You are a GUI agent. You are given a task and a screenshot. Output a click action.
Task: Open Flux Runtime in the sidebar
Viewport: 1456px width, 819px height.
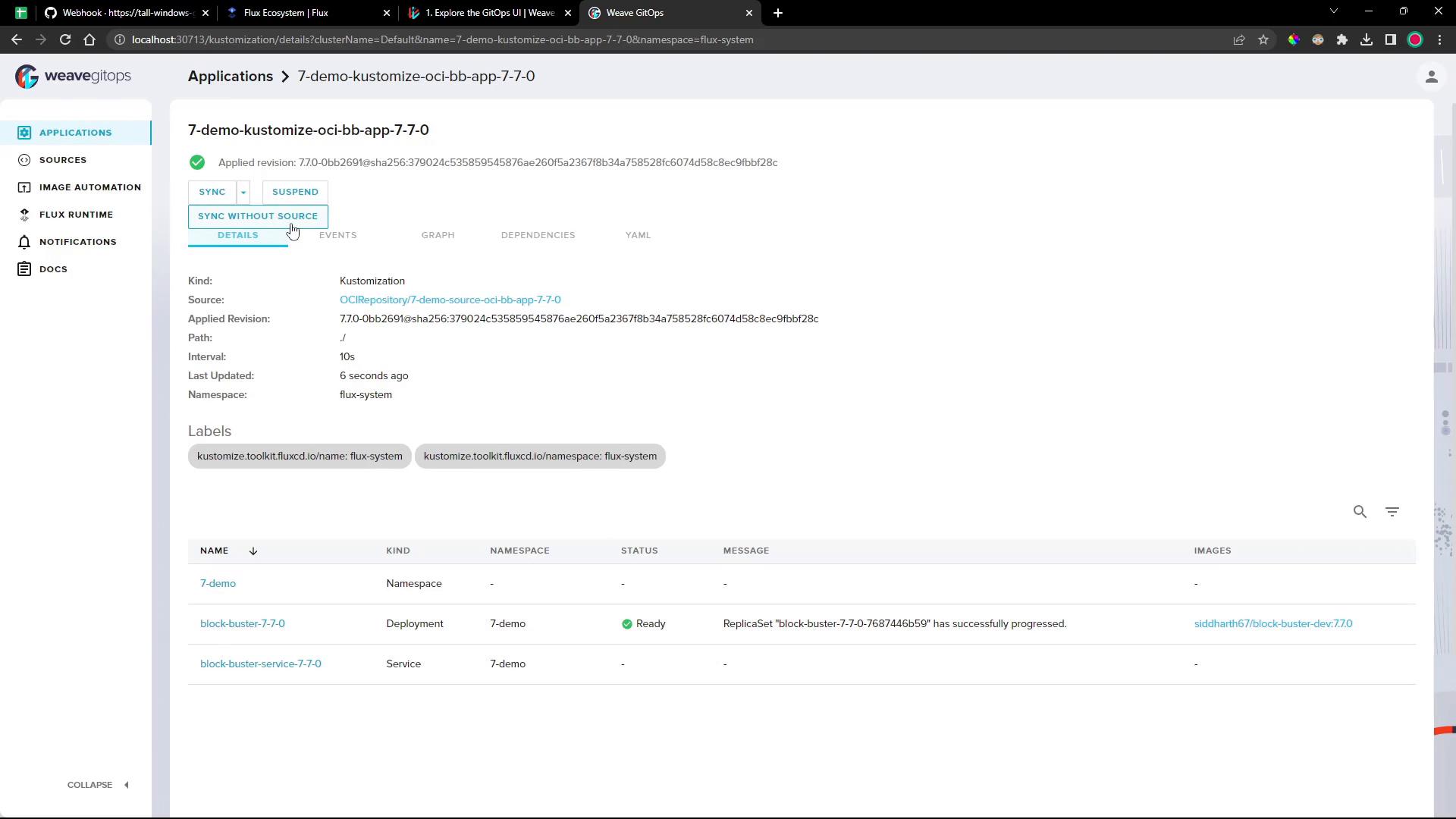pos(65,215)
